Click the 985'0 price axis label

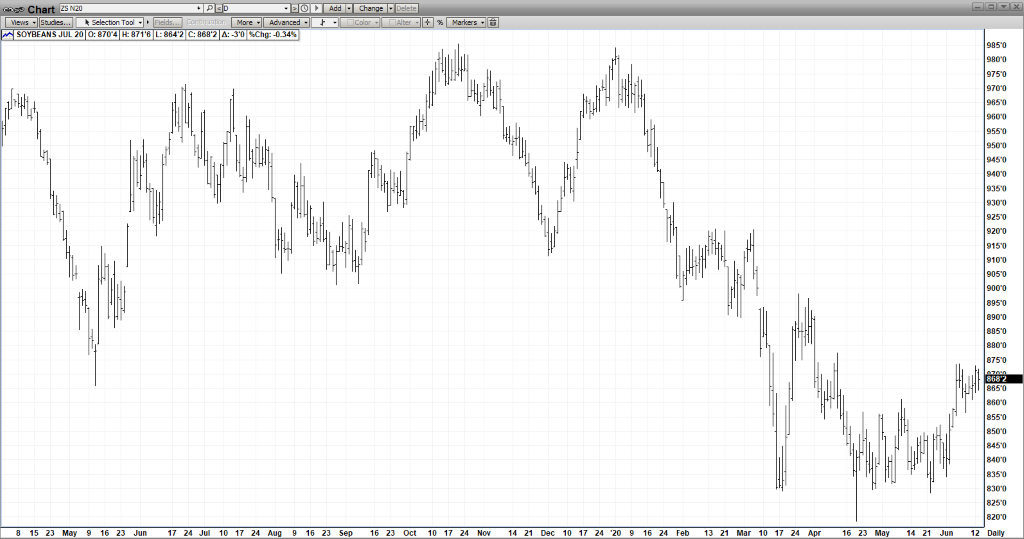coord(996,45)
